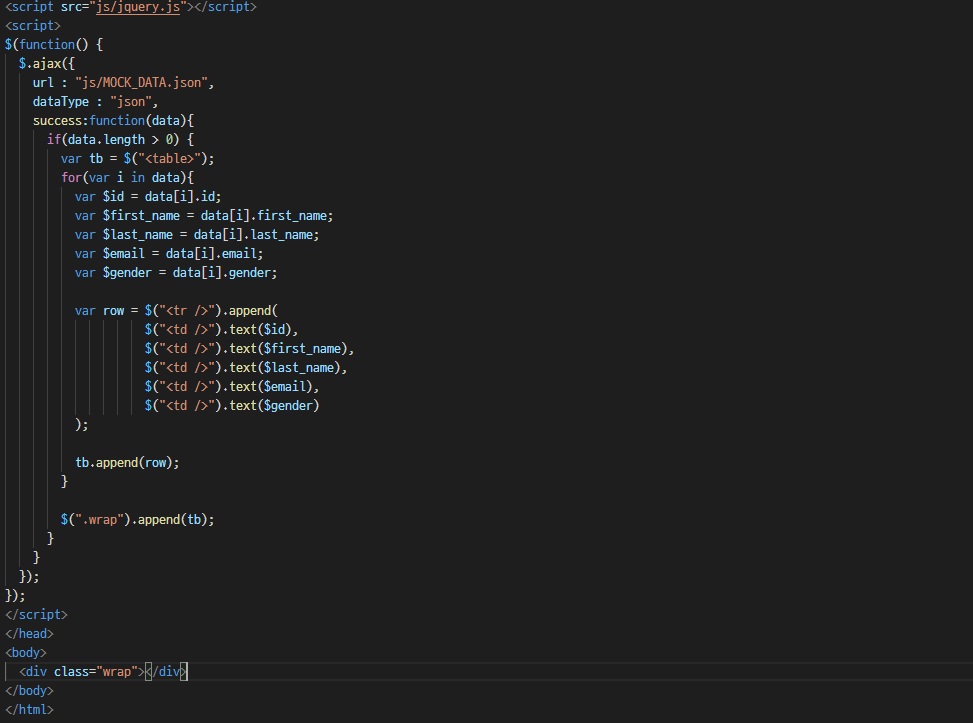Click the opening script tag line
The image size is (973, 723).
(33, 25)
